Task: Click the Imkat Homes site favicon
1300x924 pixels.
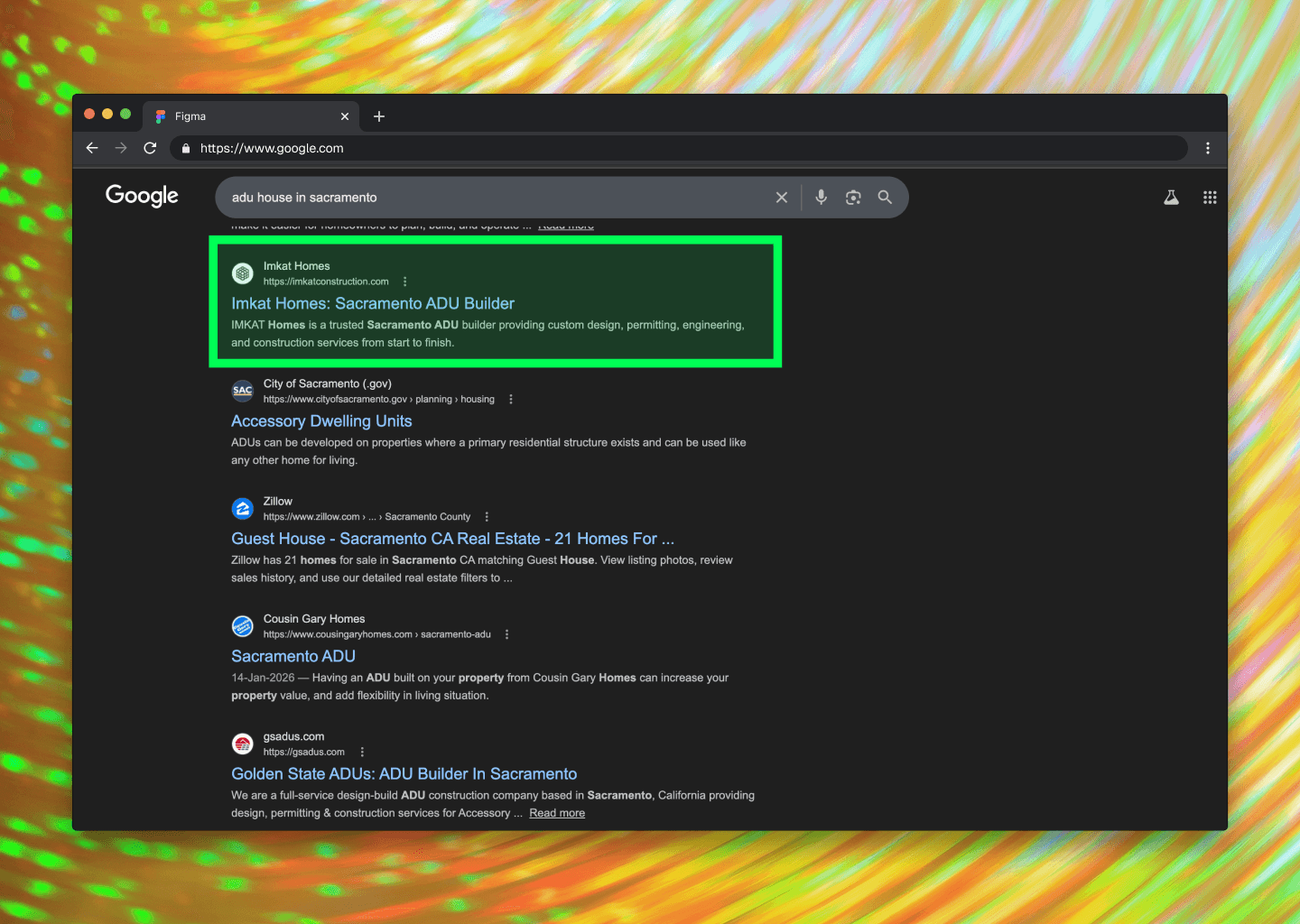Action: coord(243,273)
